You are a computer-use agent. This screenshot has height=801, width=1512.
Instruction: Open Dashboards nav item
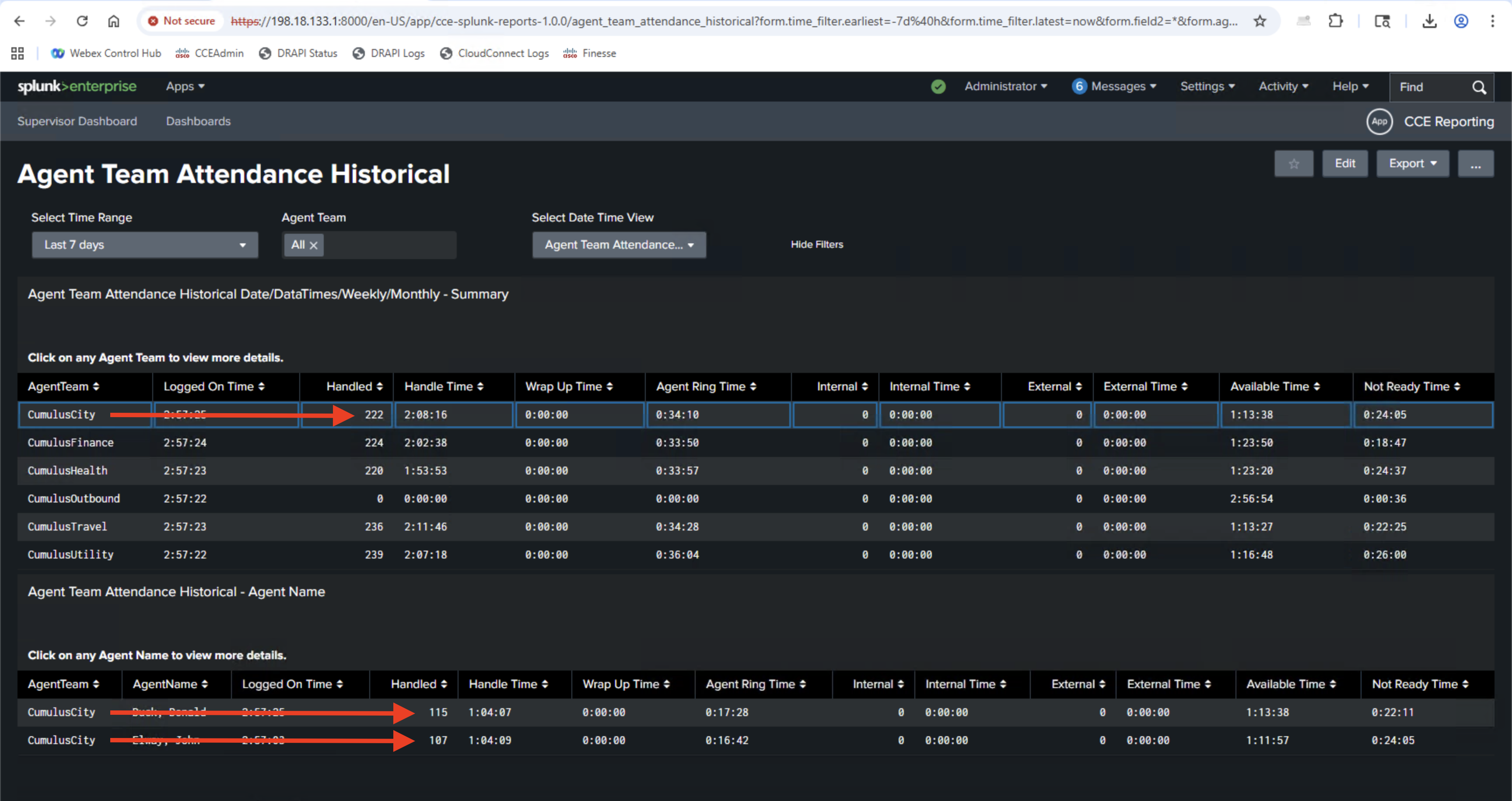click(x=198, y=121)
